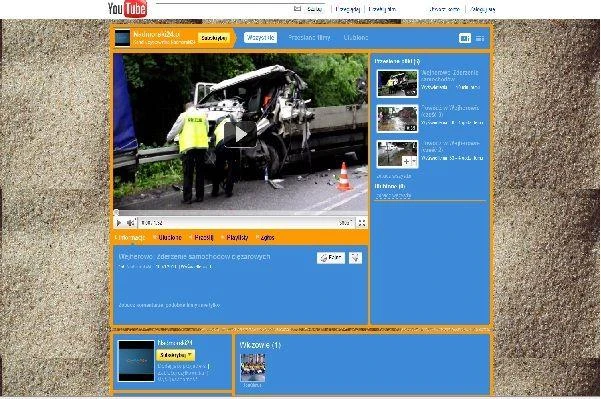Click the Subskrybuj button in the channel banner
Screen dimensions: 601x399
(214, 38)
